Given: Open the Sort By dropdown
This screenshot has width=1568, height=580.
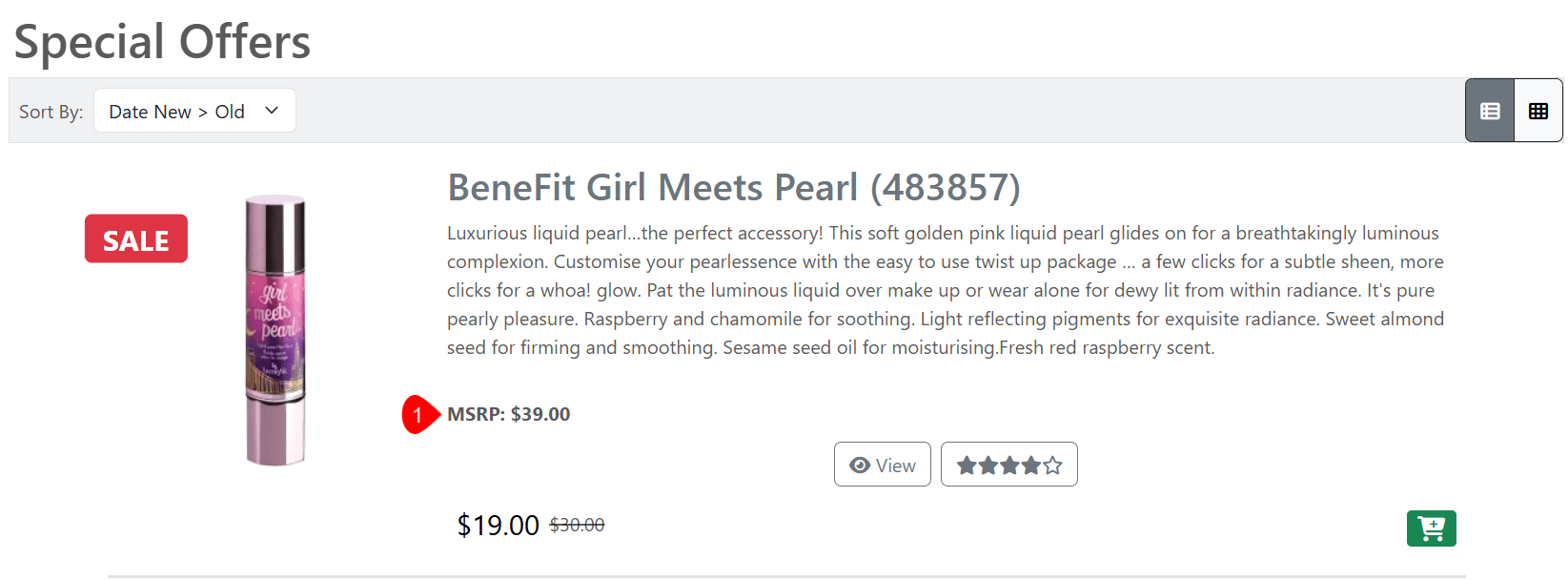Looking at the screenshot, I should [x=194, y=111].
